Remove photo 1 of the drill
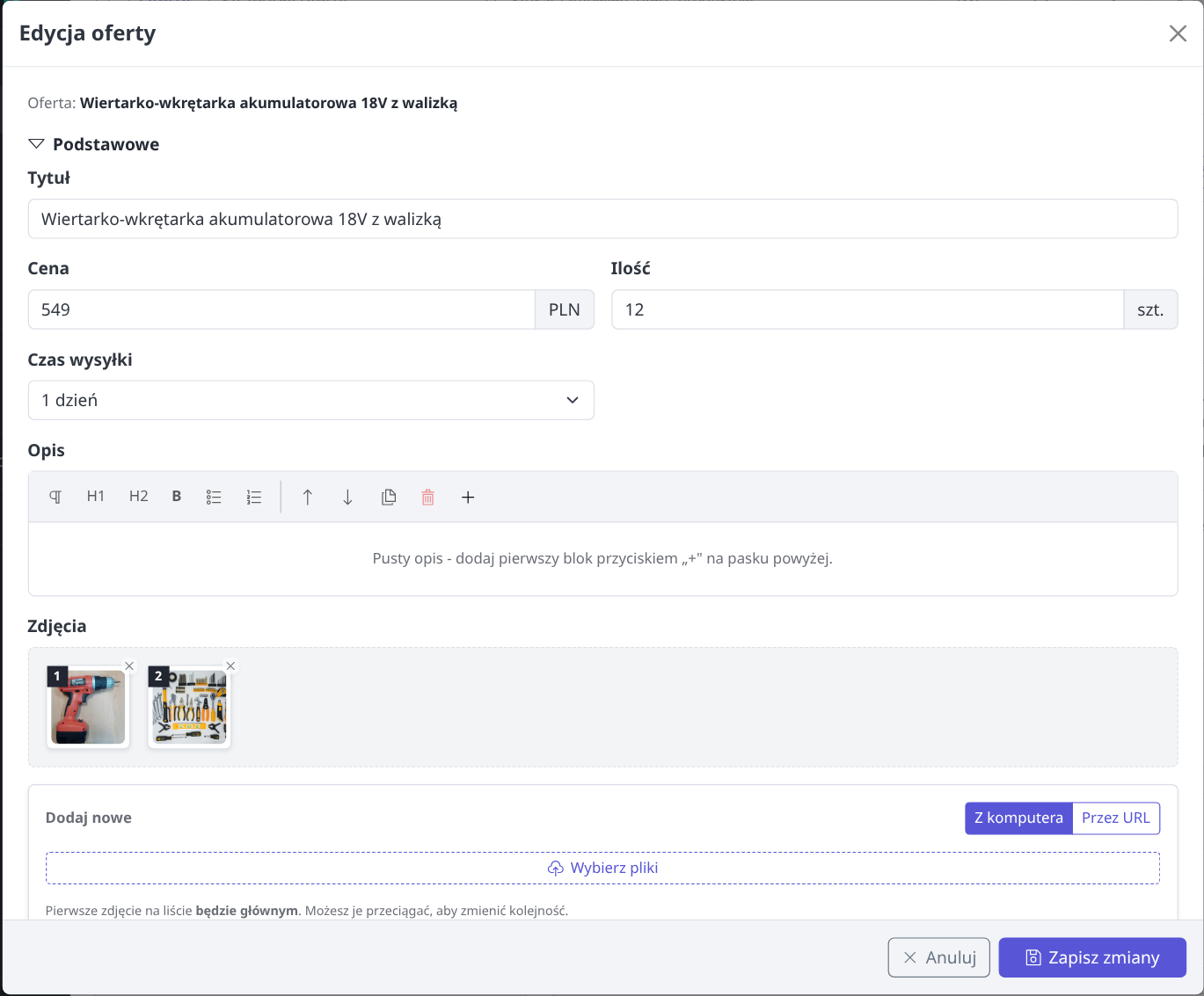 (129, 666)
